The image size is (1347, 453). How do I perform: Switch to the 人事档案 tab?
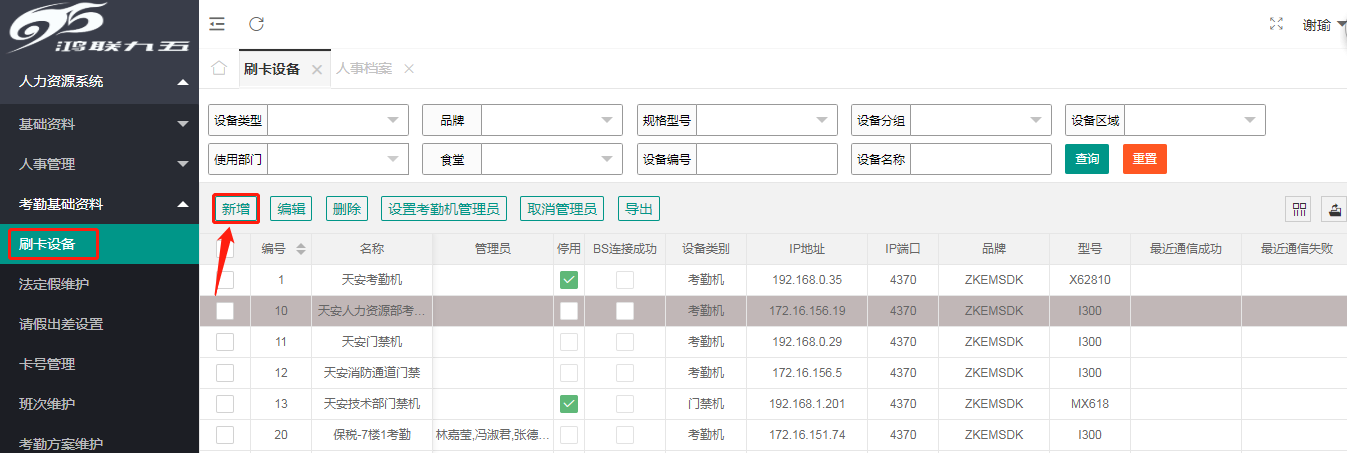coord(364,69)
